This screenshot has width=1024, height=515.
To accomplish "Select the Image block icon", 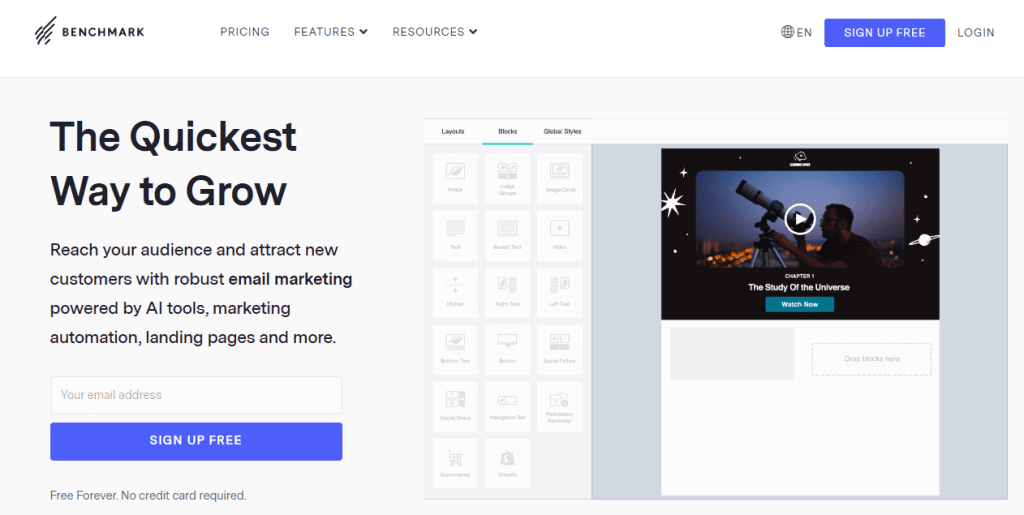I will [455, 172].
